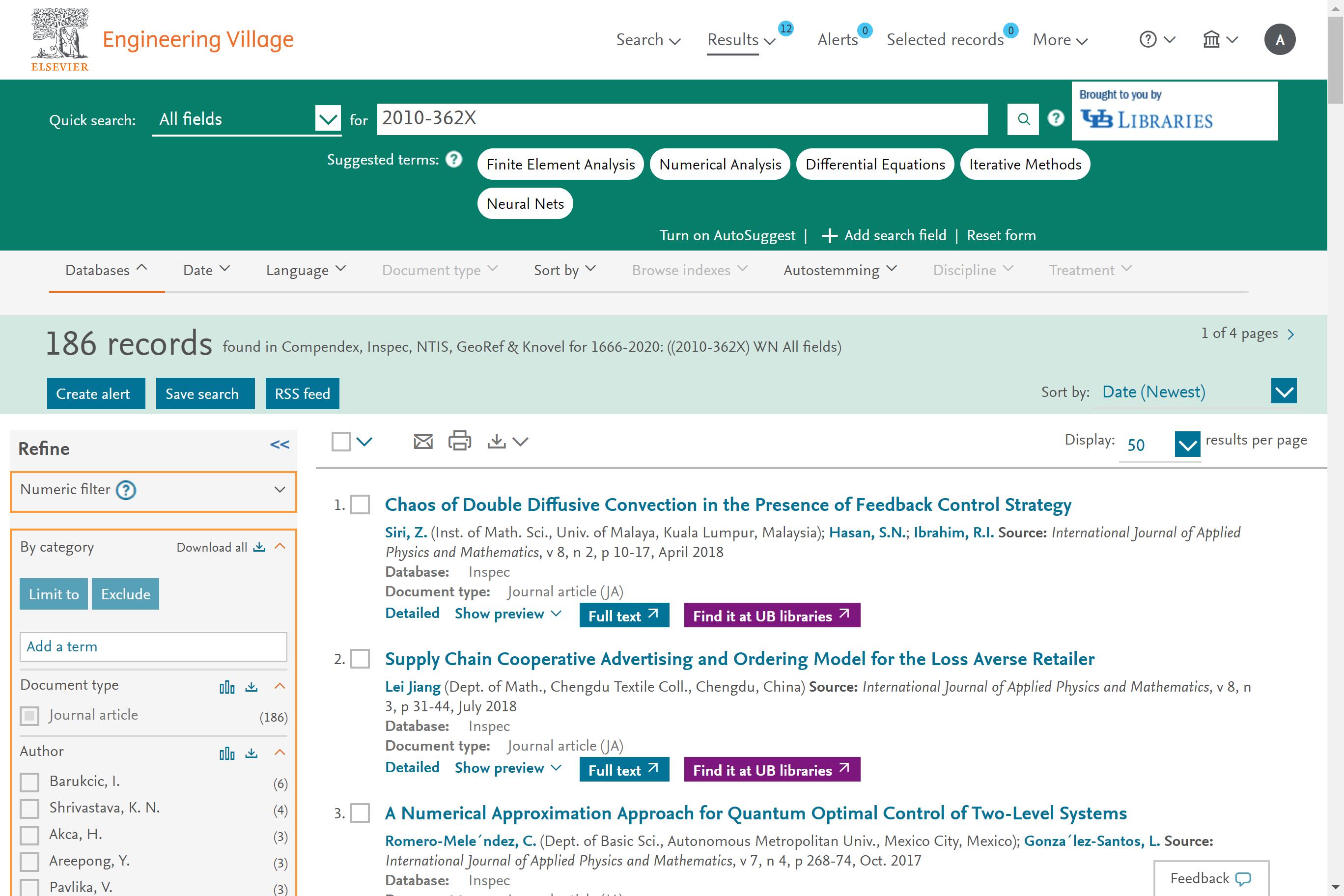Image resolution: width=1344 pixels, height=896 pixels.
Task: Download all categories icon
Action: (x=259, y=547)
